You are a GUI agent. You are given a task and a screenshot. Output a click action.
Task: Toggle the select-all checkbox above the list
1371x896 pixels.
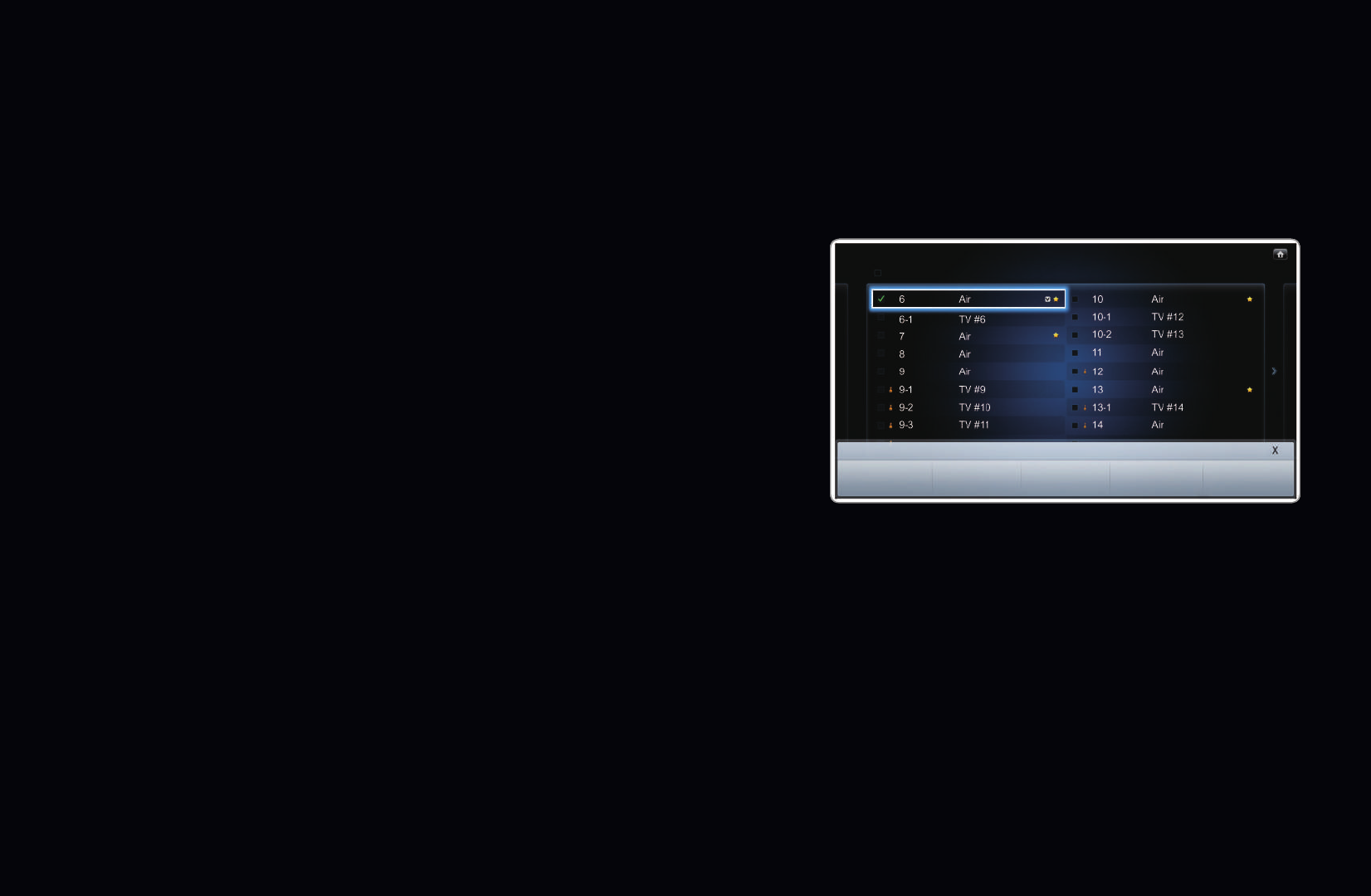point(877,273)
